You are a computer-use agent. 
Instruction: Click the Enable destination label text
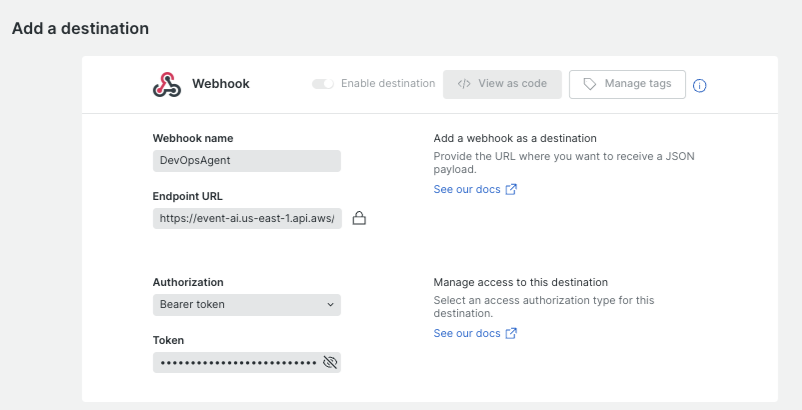click(x=388, y=84)
